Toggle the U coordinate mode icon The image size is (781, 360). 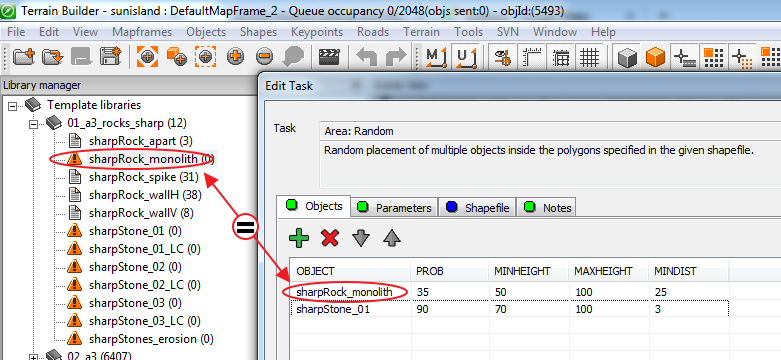point(466,57)
